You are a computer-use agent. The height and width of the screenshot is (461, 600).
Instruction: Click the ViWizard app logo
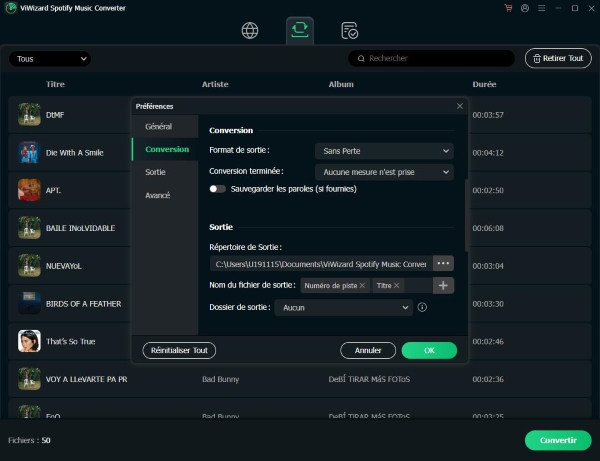click(x=11, y=8)
